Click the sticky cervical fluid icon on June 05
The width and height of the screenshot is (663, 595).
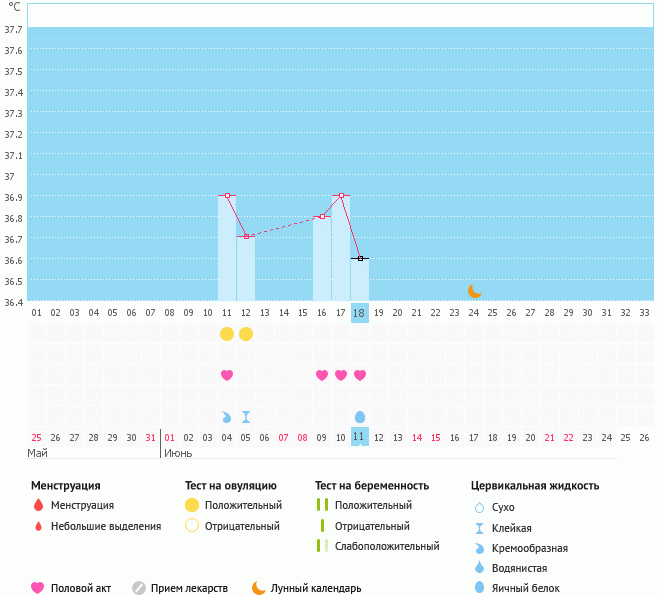click(246, 417)
